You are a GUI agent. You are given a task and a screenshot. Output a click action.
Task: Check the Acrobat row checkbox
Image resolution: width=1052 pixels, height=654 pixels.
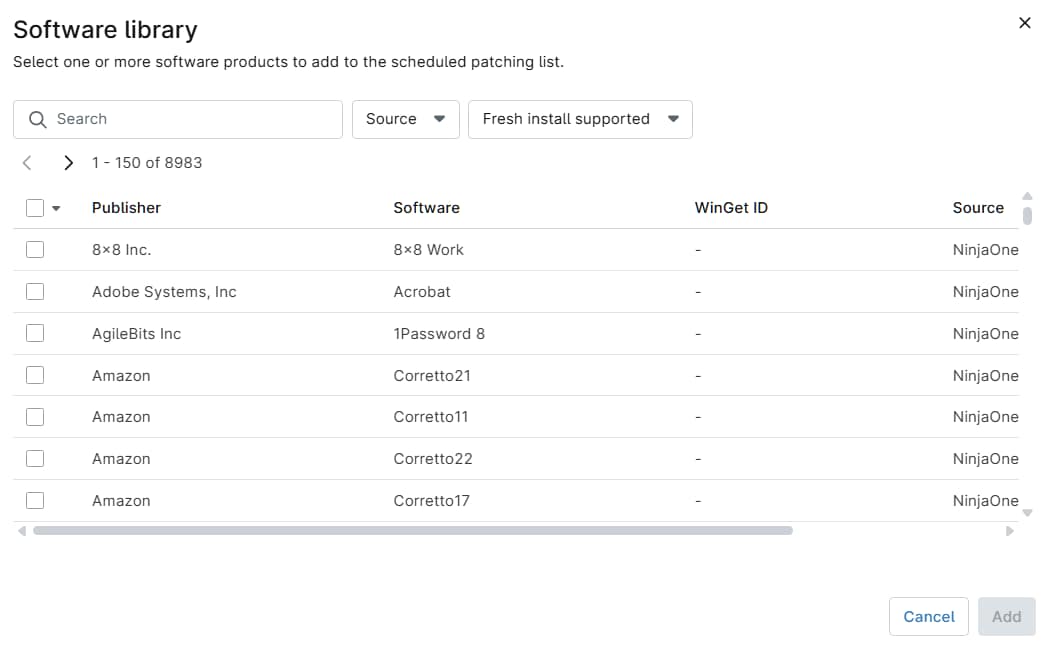(x=35, y=292)
